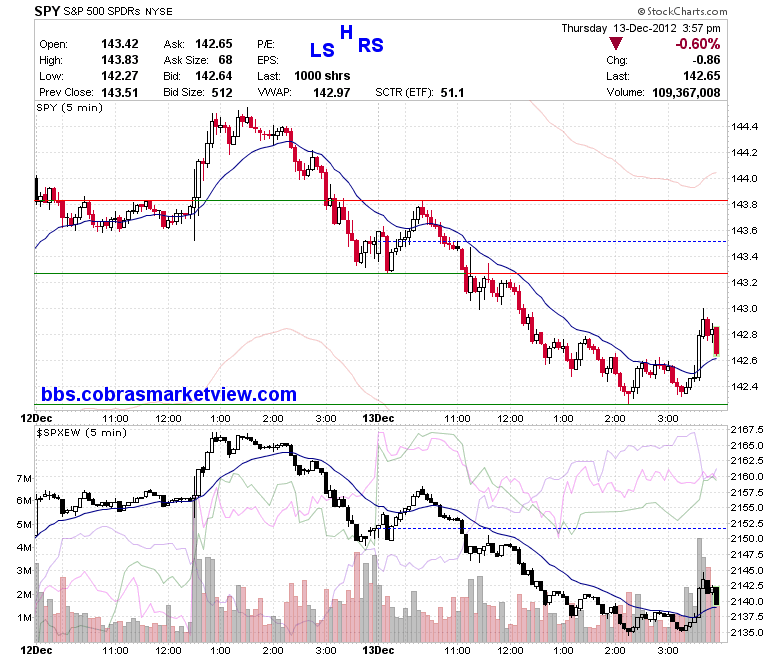The height and width of the screenshot is (659, 780).
Task: Click the 2150.0 axis label on lower chart
Action: (x=747, y=539)
